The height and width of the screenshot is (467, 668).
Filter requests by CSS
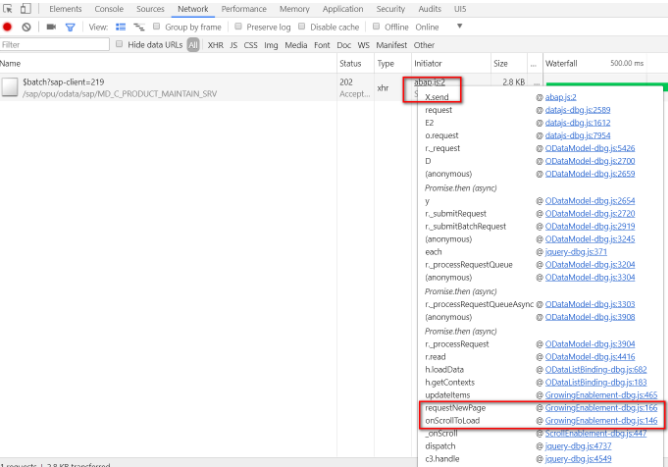pyautogui.click(x=250, y=45)
